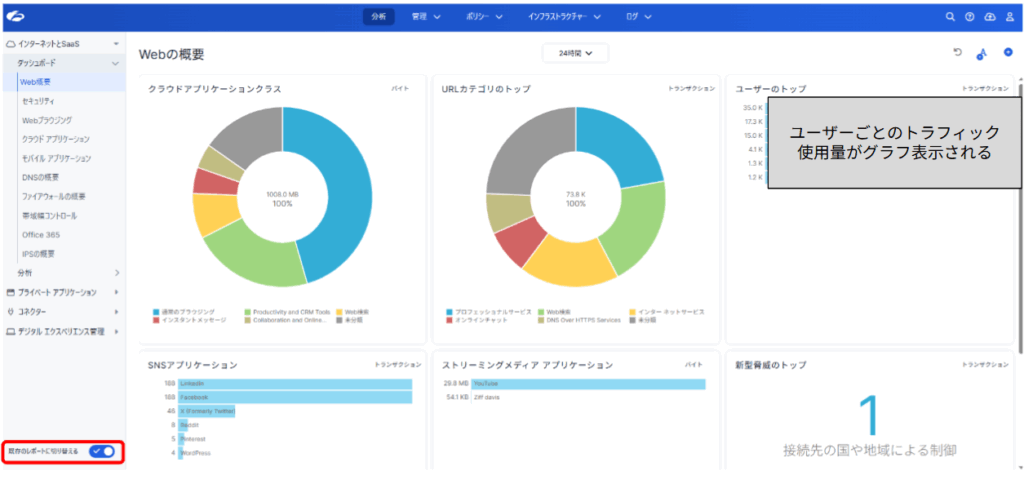
Task: Select セキュリティ in the sidebar
Action: (38, 101)
